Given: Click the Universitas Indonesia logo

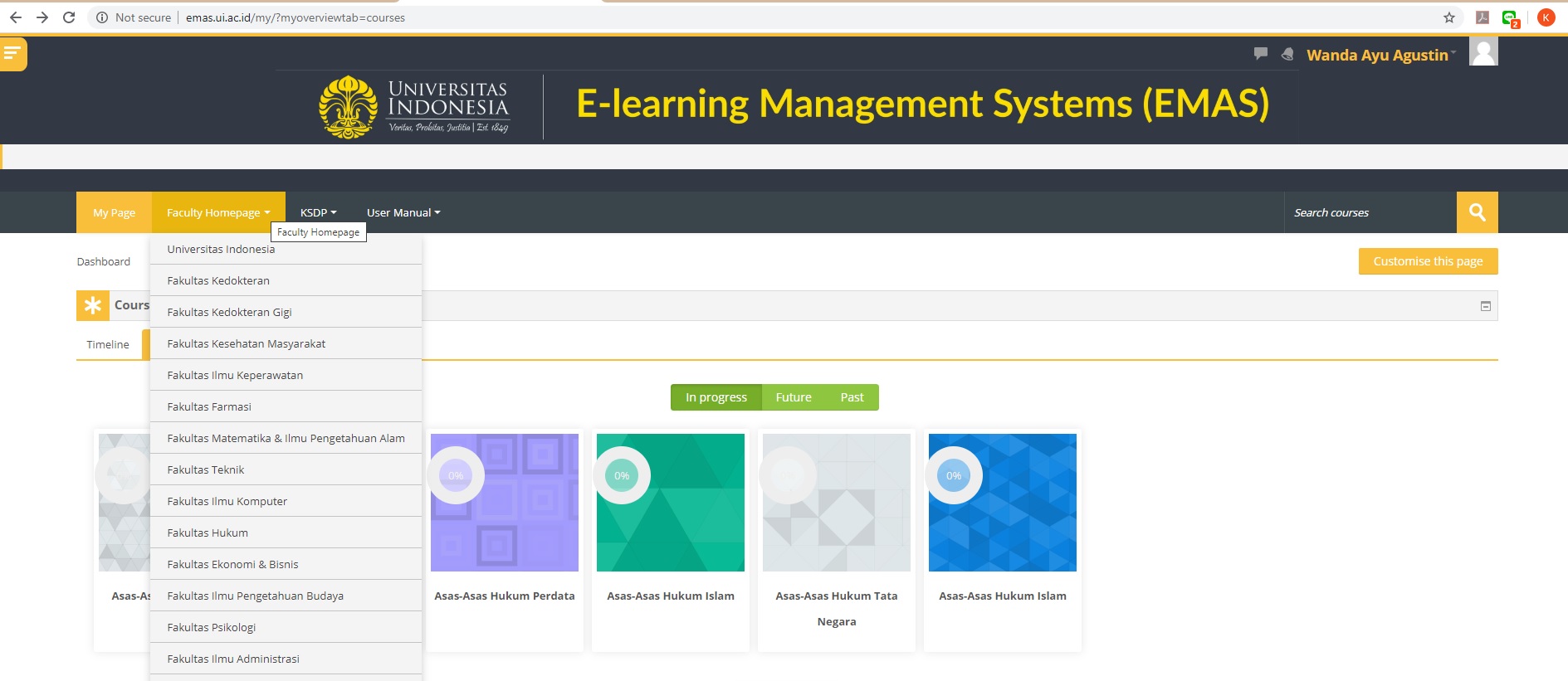Looking at the screenshot, I should pyautogui.click(x=414, y=107).
